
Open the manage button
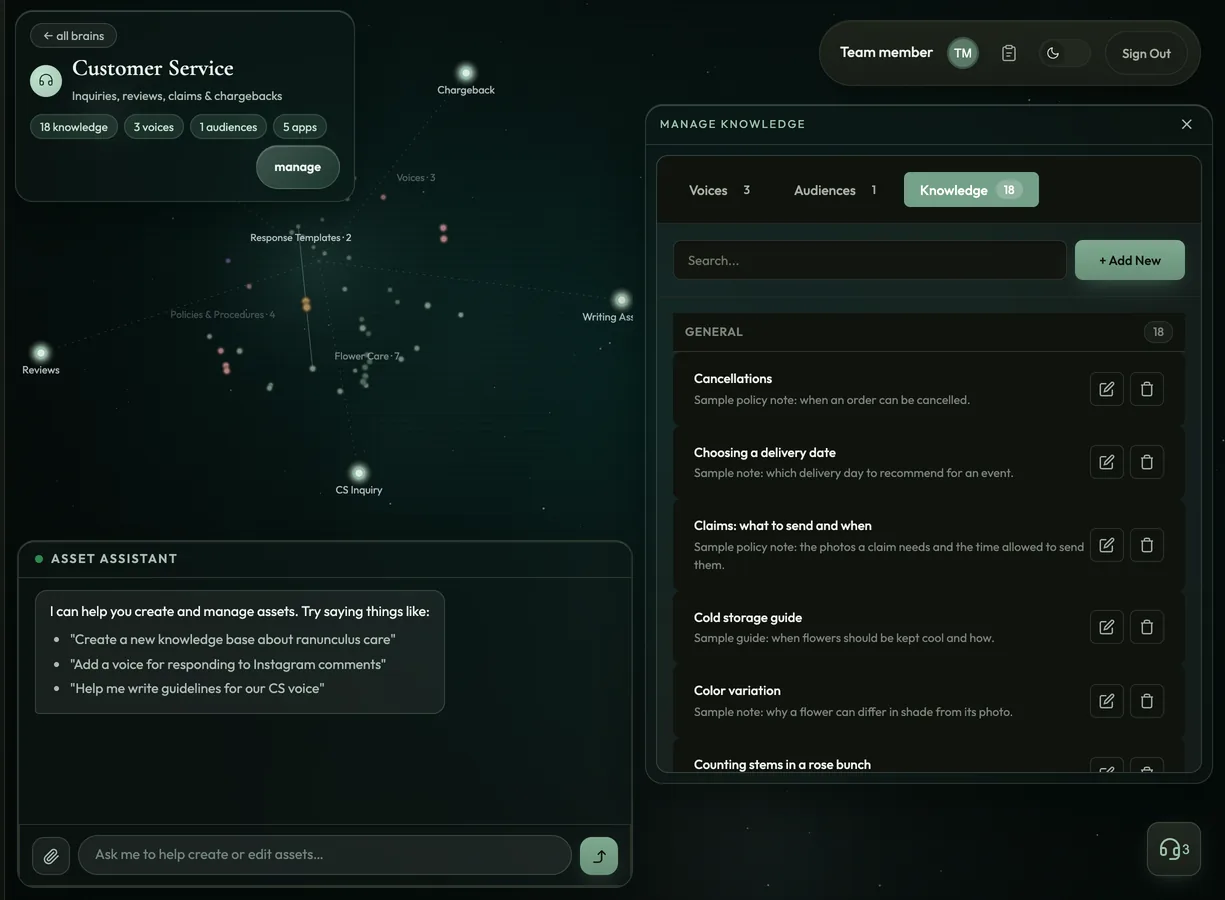click(x=298, y=167)
